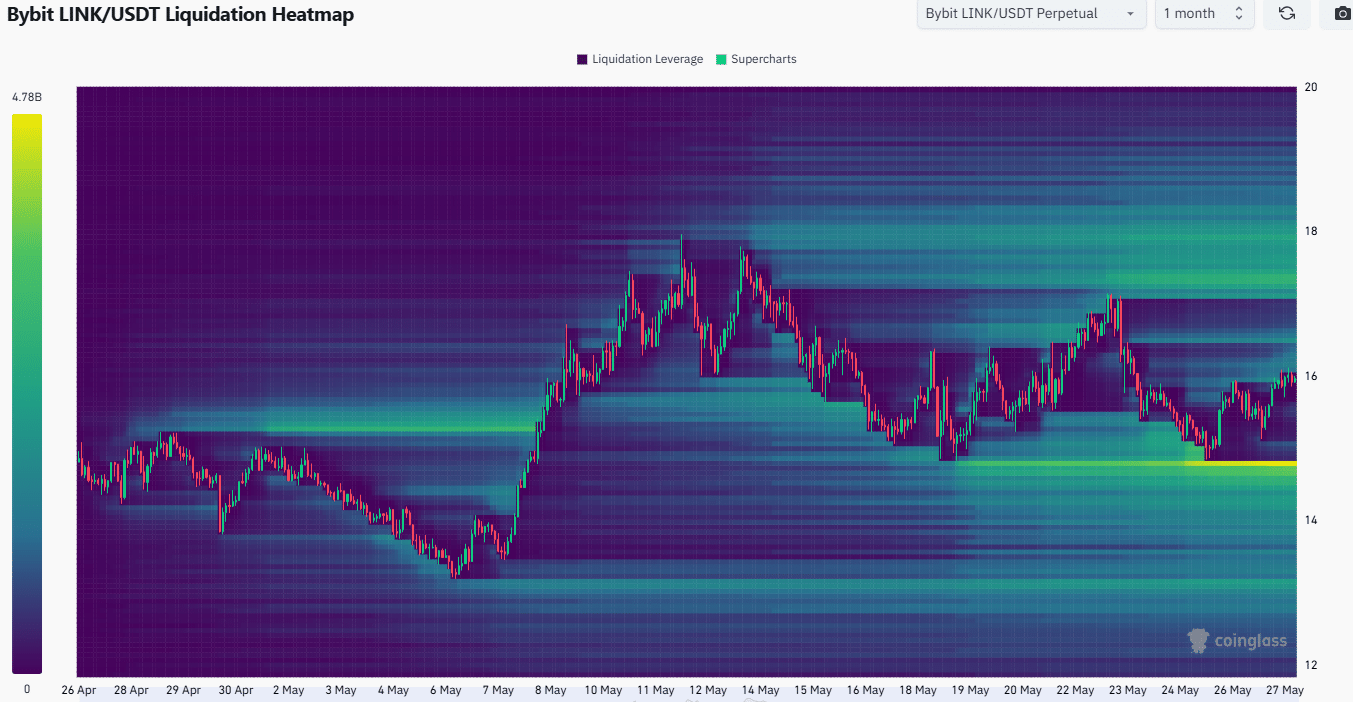Click the refresh chart icon

tap(1287, 14)
